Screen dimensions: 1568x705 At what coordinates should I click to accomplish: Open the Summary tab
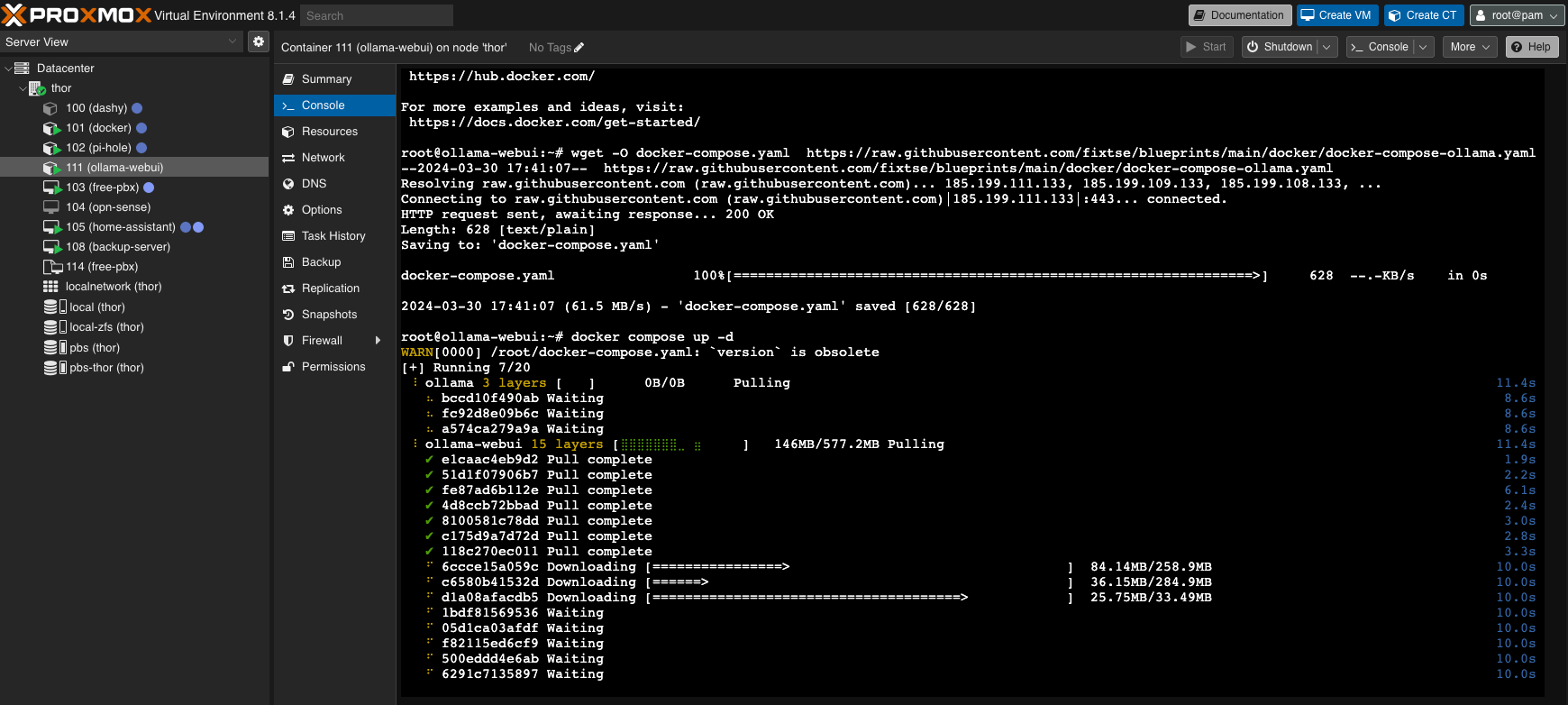pyautogui.click(x=326, y=79)
